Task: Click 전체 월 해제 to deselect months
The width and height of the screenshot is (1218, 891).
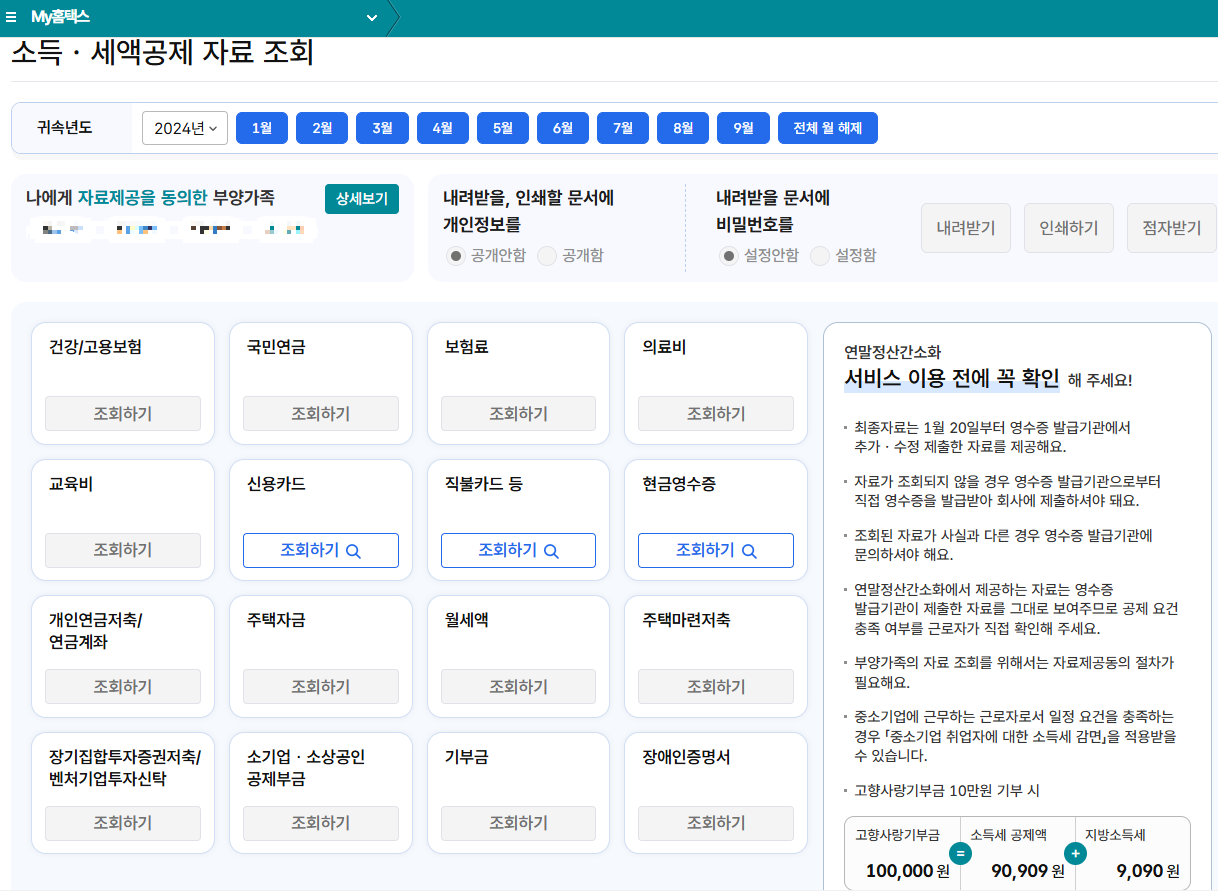Action: click(828, 128)
